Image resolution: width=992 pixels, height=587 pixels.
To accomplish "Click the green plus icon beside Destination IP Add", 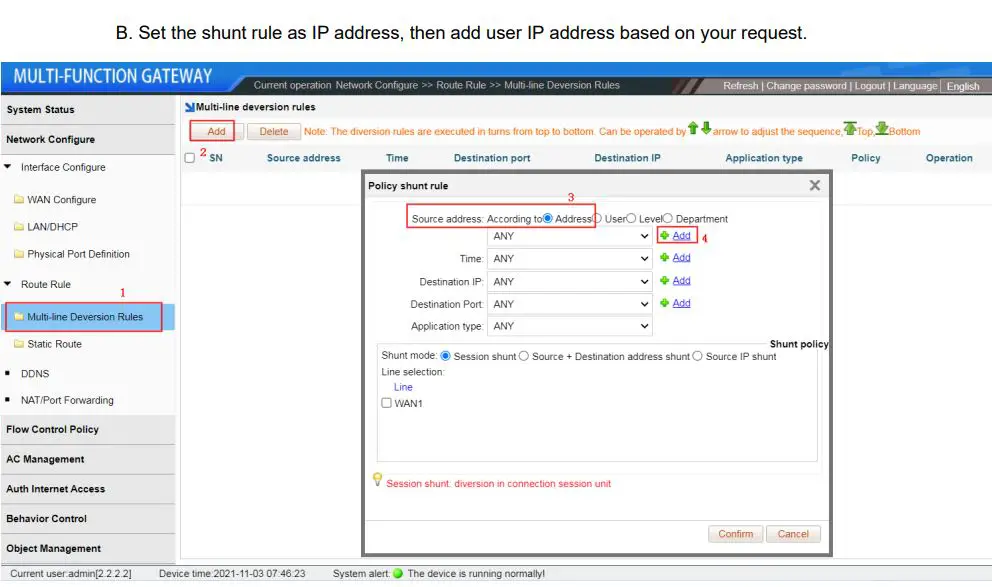I will coord(664,280).
